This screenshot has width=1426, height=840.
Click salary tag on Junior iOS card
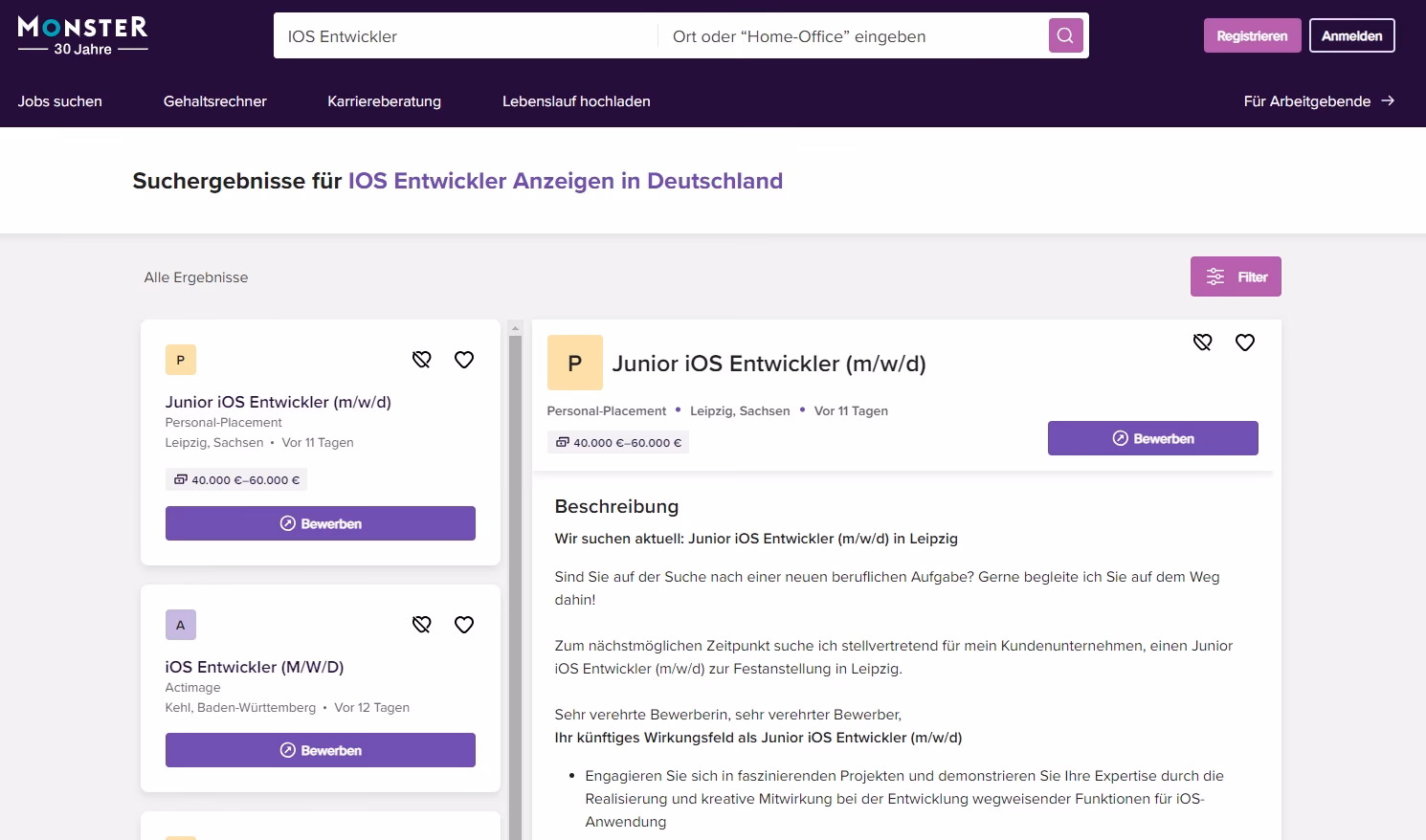point(236,480)
